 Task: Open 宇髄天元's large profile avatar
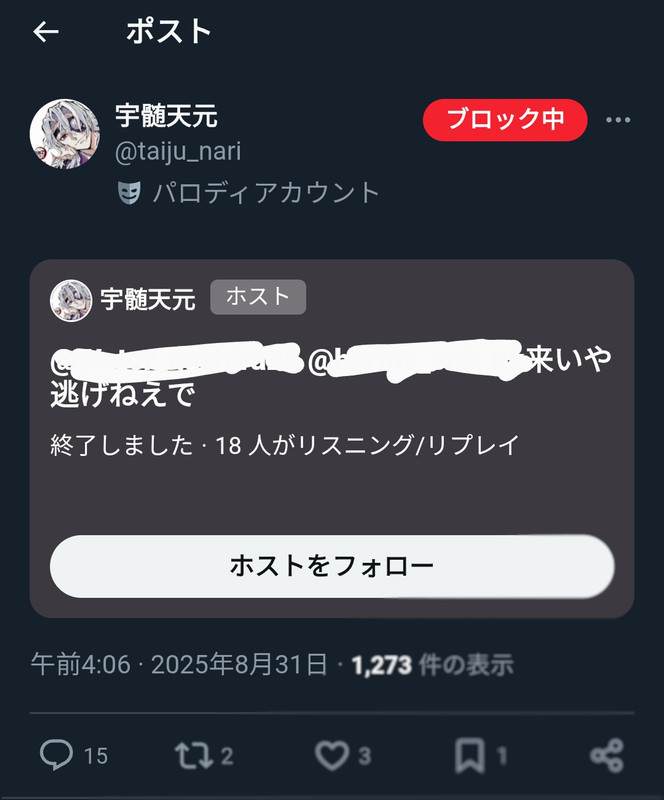tap(64, 134)
